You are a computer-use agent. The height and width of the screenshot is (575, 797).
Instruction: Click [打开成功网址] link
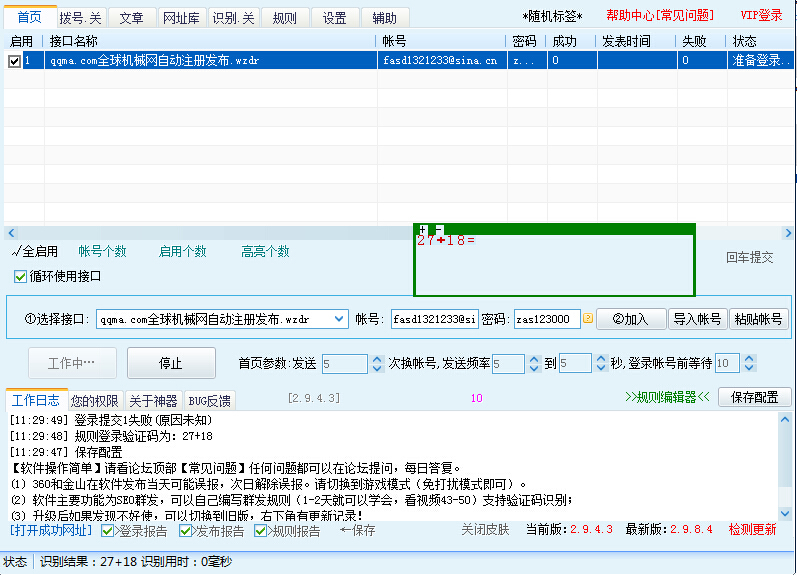(51, 530)
